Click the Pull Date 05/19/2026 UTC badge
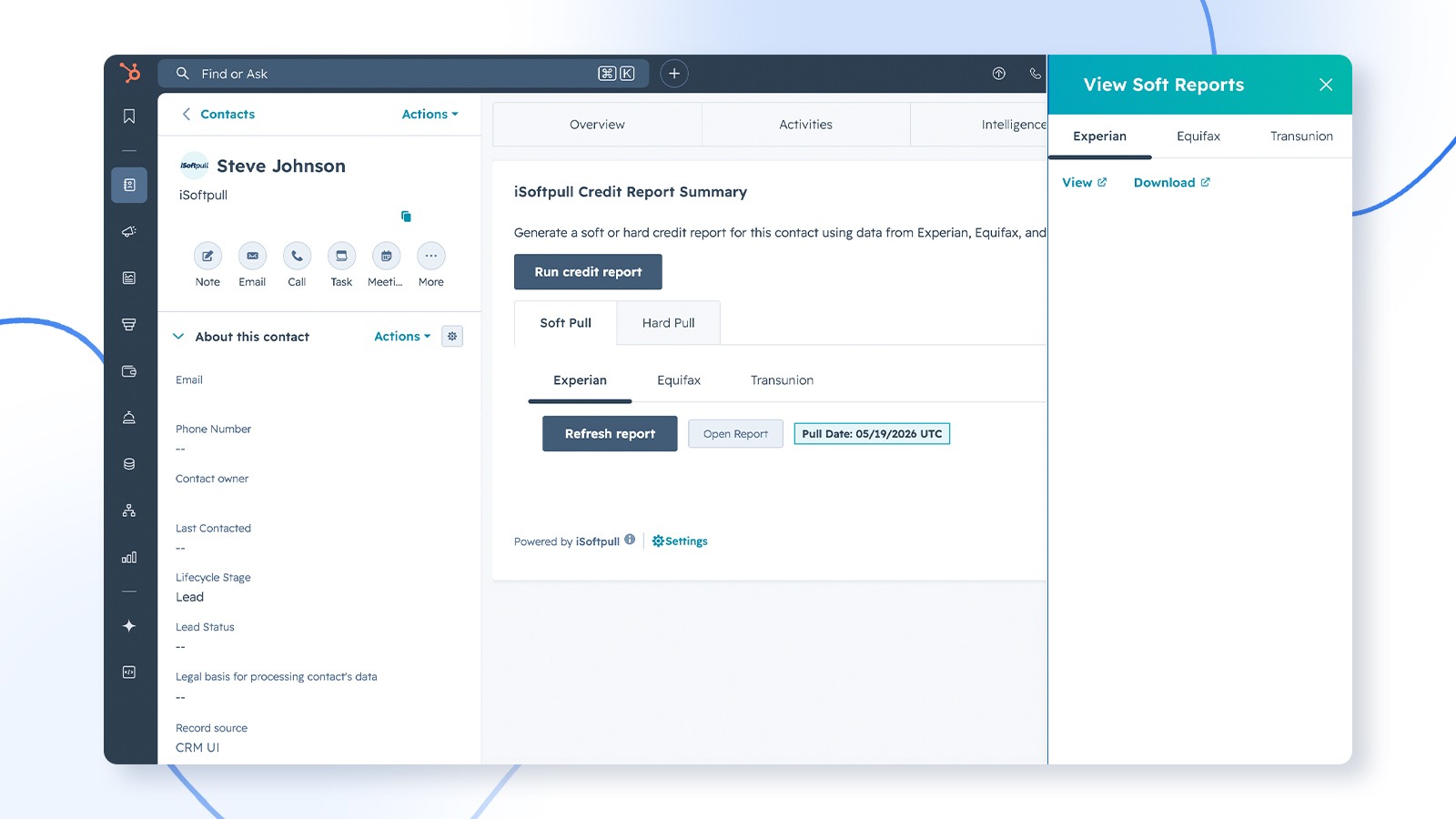Viewport: 1456px width, 819px height. (x=872, y=434)
